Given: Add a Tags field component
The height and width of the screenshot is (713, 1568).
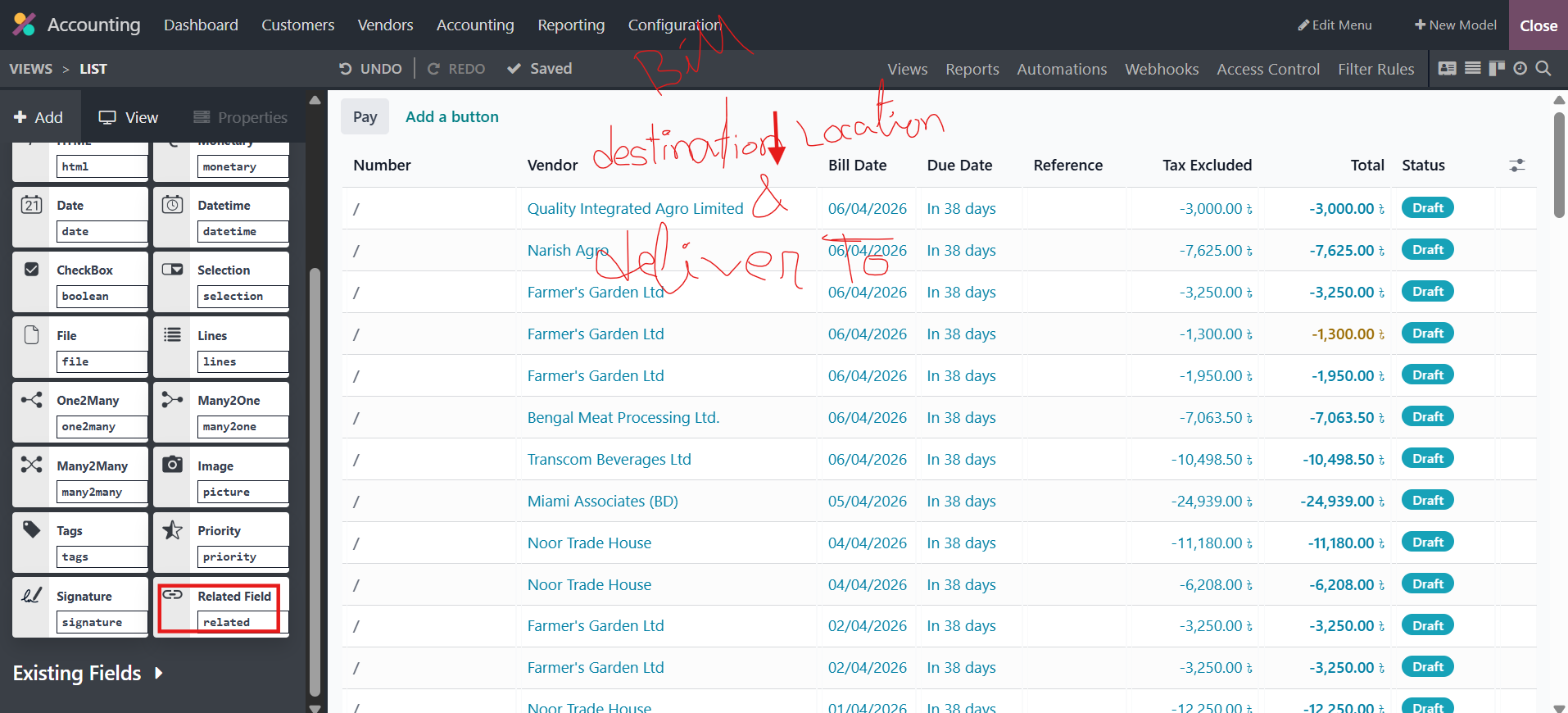Looking at the screenshot, I should [x=80, y=543].
